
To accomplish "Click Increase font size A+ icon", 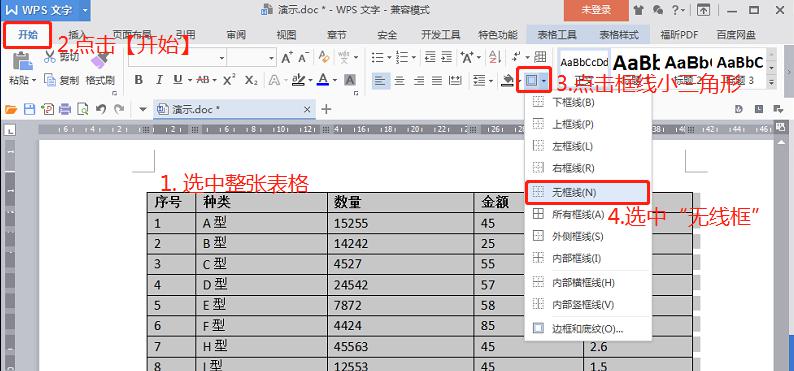I will point(287,57).
